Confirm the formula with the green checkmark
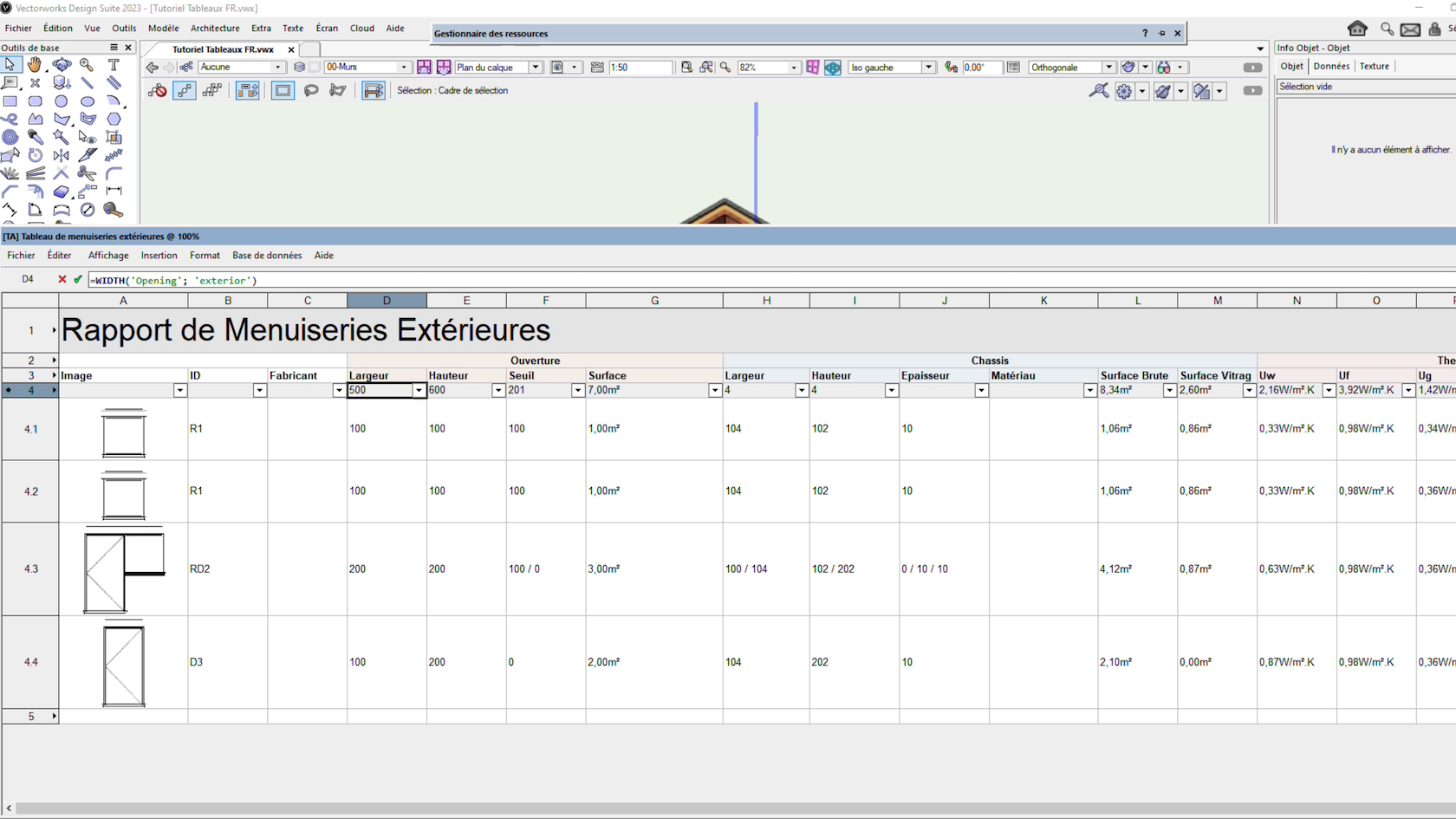This screenshot has width=1456, height=819. tap(78, 279)
